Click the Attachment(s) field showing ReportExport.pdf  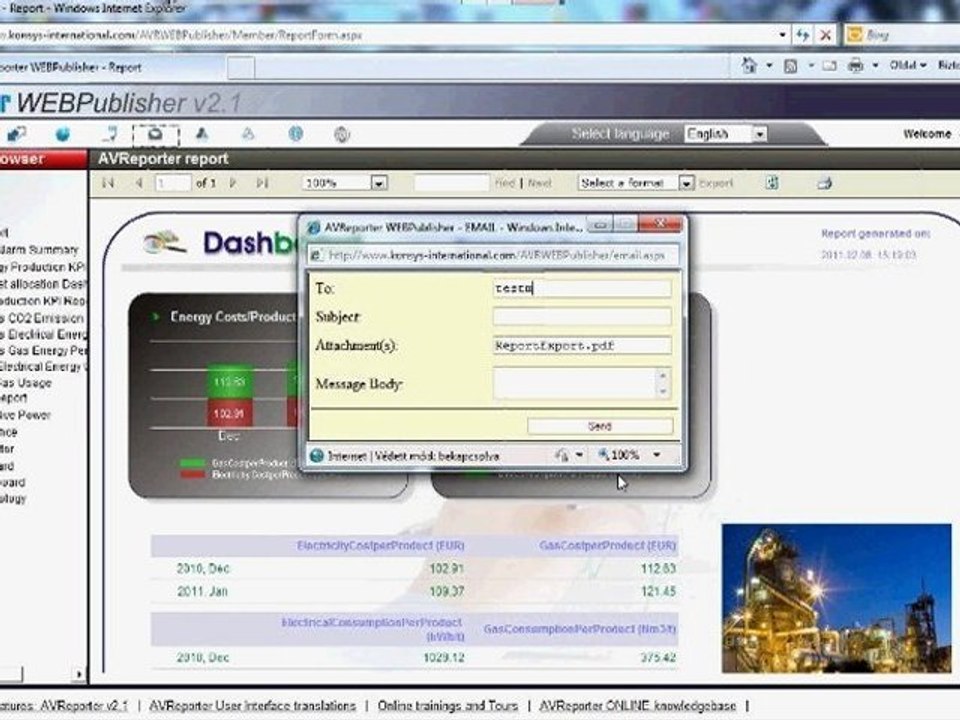(582, 345)
